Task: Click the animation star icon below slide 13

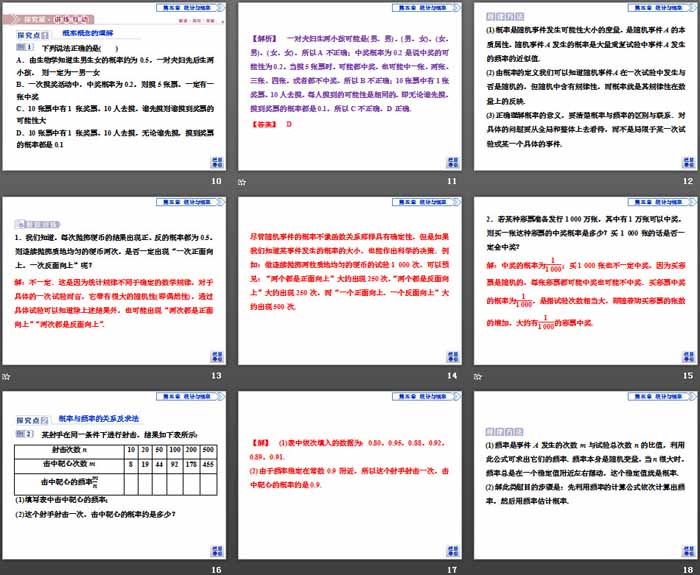Action: click(x=6, y=377)
